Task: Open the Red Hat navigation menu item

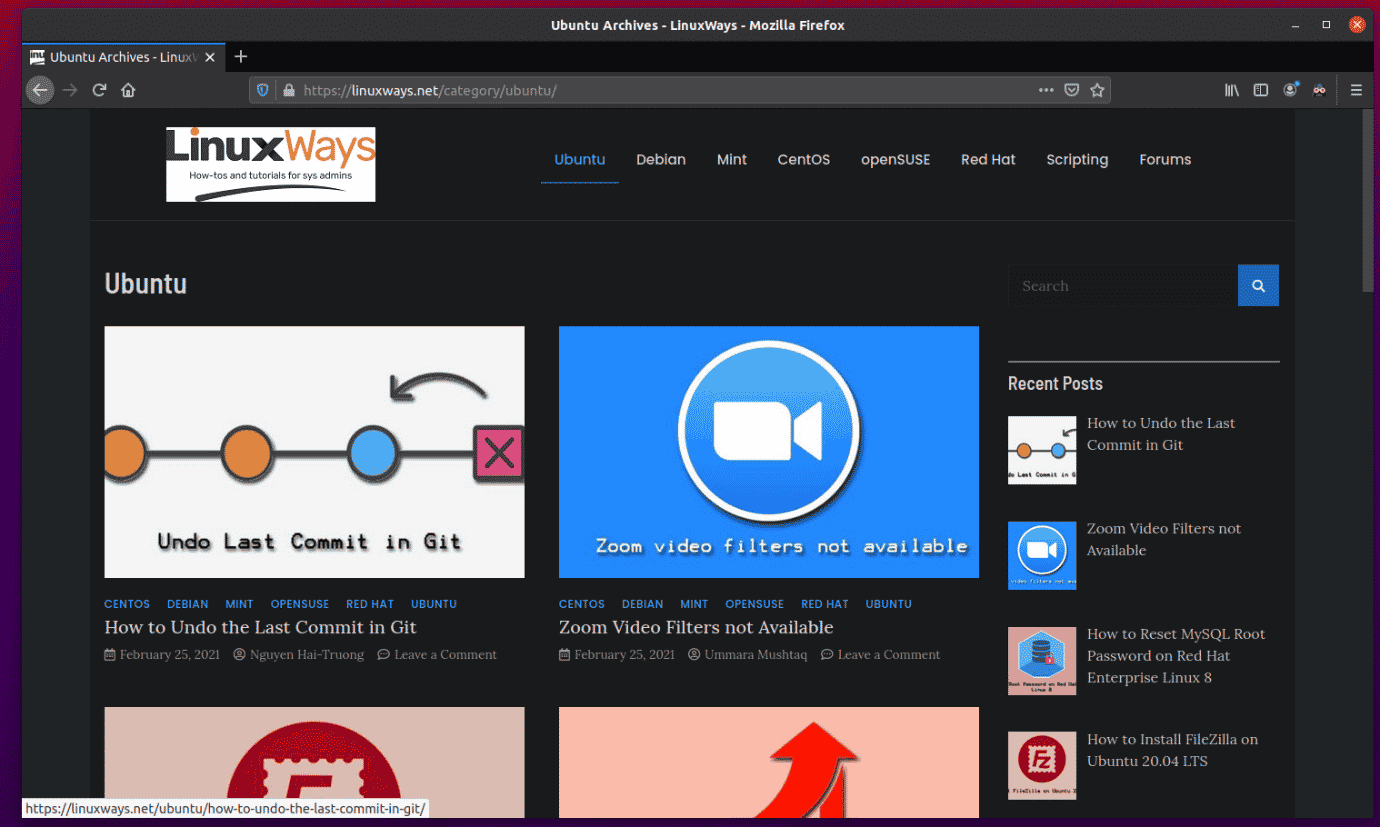Action: (988, 159)
